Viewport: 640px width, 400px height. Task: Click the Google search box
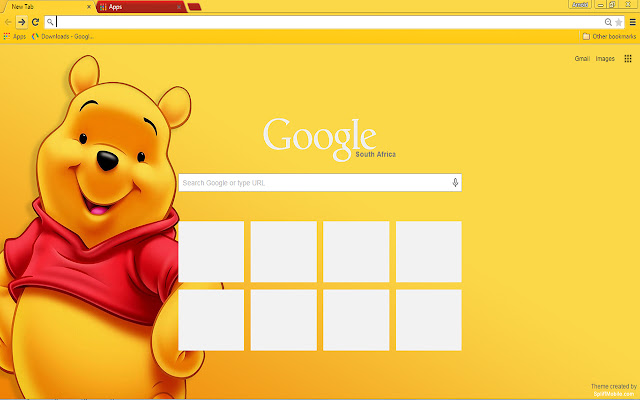[314, 183]
